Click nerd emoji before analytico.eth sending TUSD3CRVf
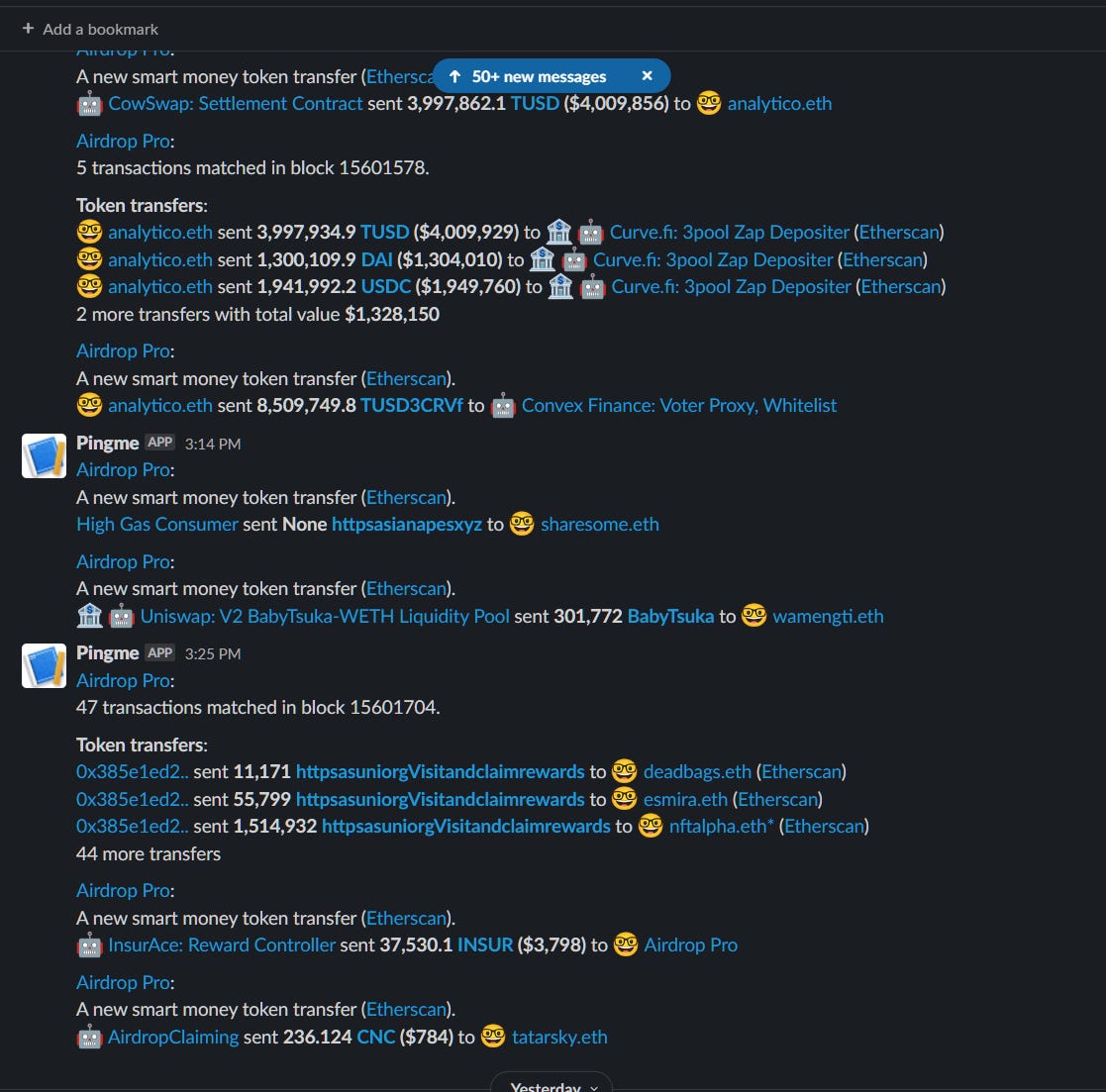Screen dimensions: 1106x1092 pos(89,406)
